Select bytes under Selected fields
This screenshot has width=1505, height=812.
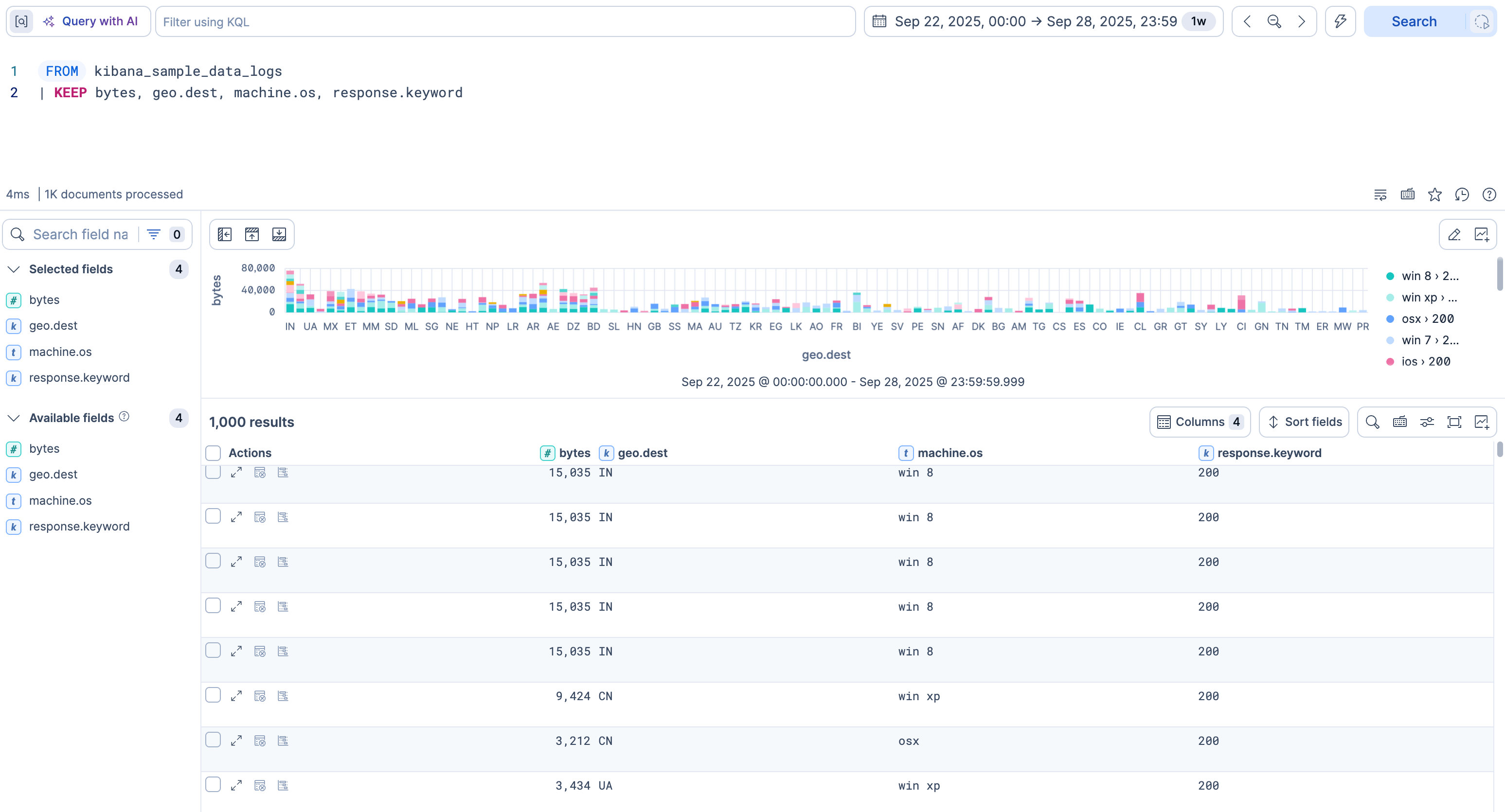pos(44,300)
